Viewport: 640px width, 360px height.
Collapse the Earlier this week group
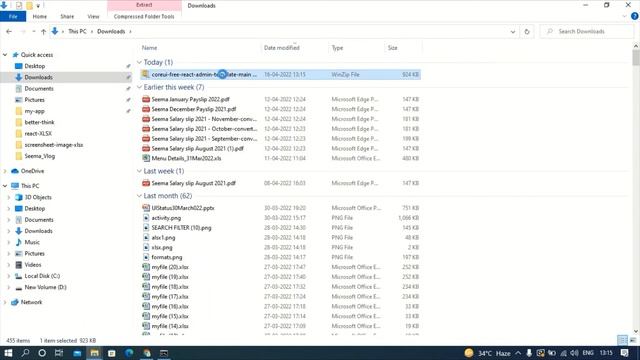coord(139,87)
